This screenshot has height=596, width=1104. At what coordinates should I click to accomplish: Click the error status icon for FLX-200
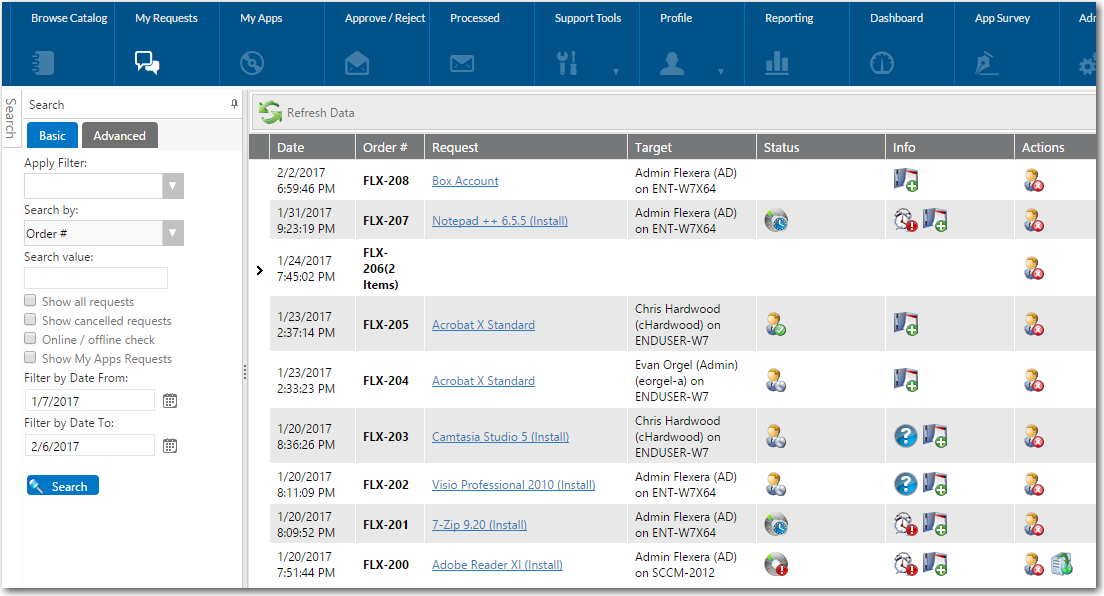(x=776, y=565)
